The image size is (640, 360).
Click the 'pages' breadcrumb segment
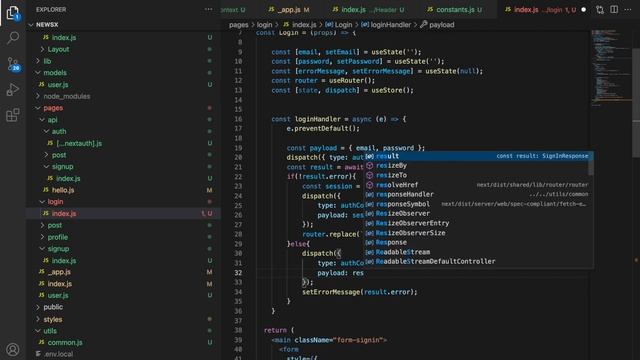[x=239, y=25]
